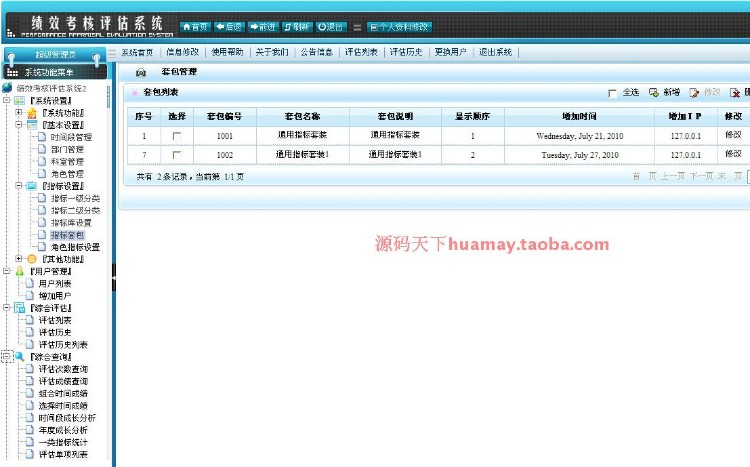
Task: Open 指标一级分类 in the tree
Action: 76,198
